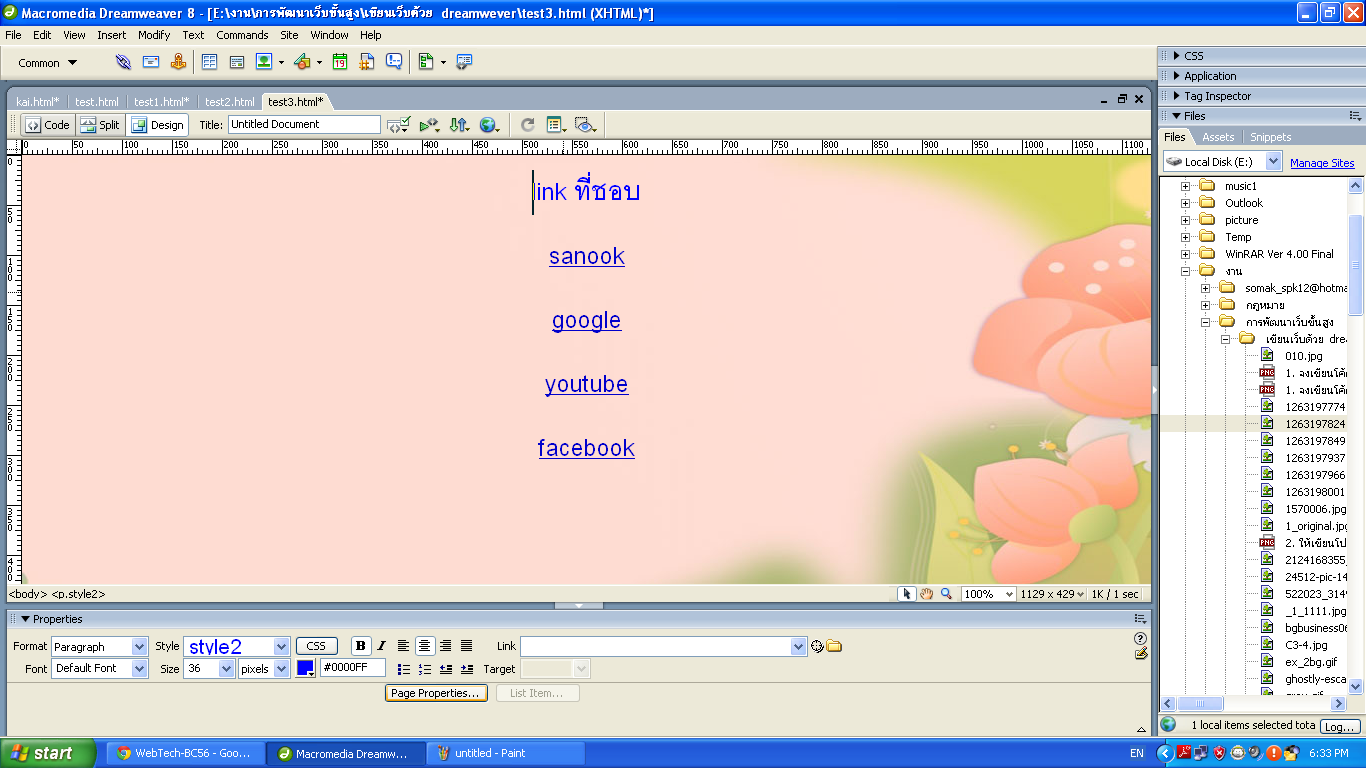
Task: Preview in Browser using the globe icon
Action: click(x=489, y=125)
